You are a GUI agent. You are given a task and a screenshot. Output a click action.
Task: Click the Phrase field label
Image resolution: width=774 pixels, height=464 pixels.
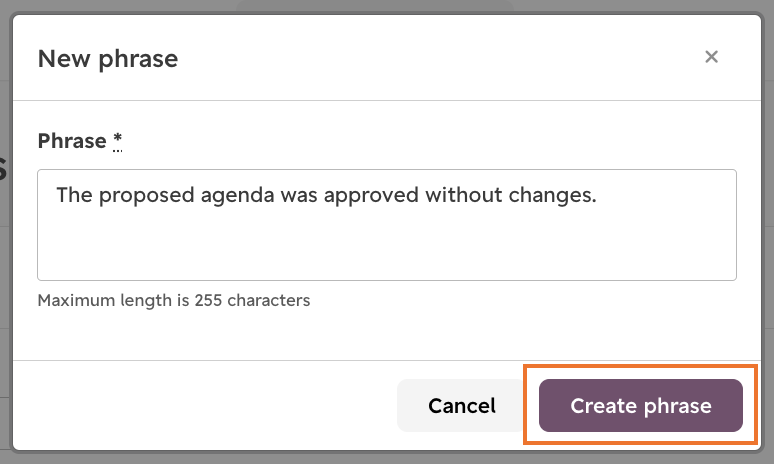72,141
